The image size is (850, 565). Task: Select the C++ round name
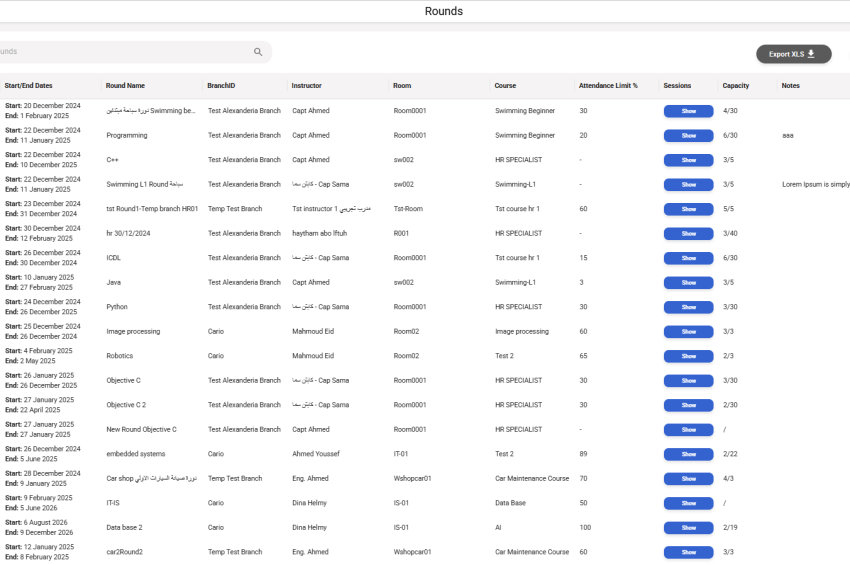pyautogui.click(x=112, y=160)
